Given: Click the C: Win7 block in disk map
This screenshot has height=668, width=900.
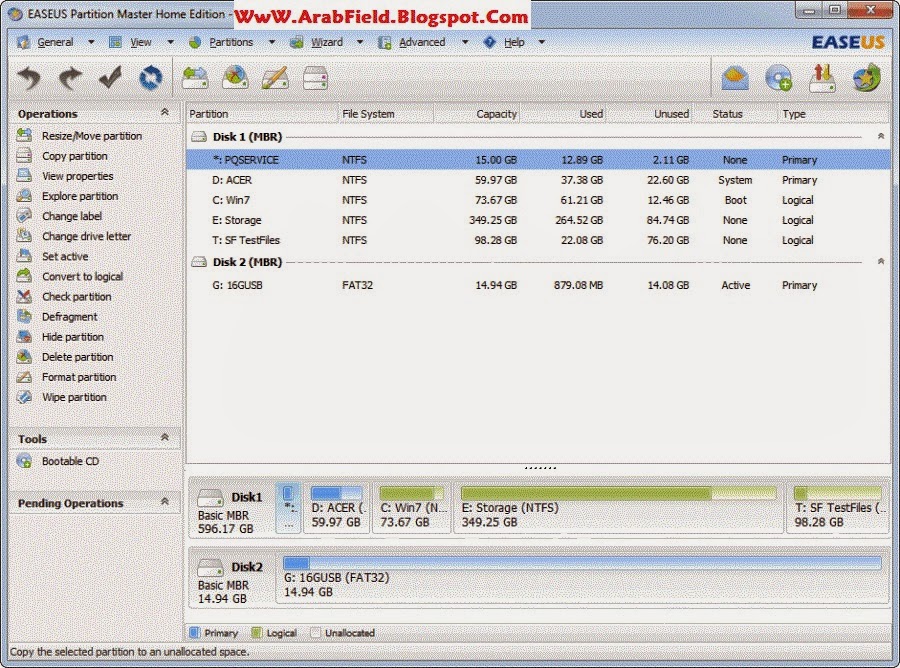Looking at the screenshot, I should coord(412,508).
